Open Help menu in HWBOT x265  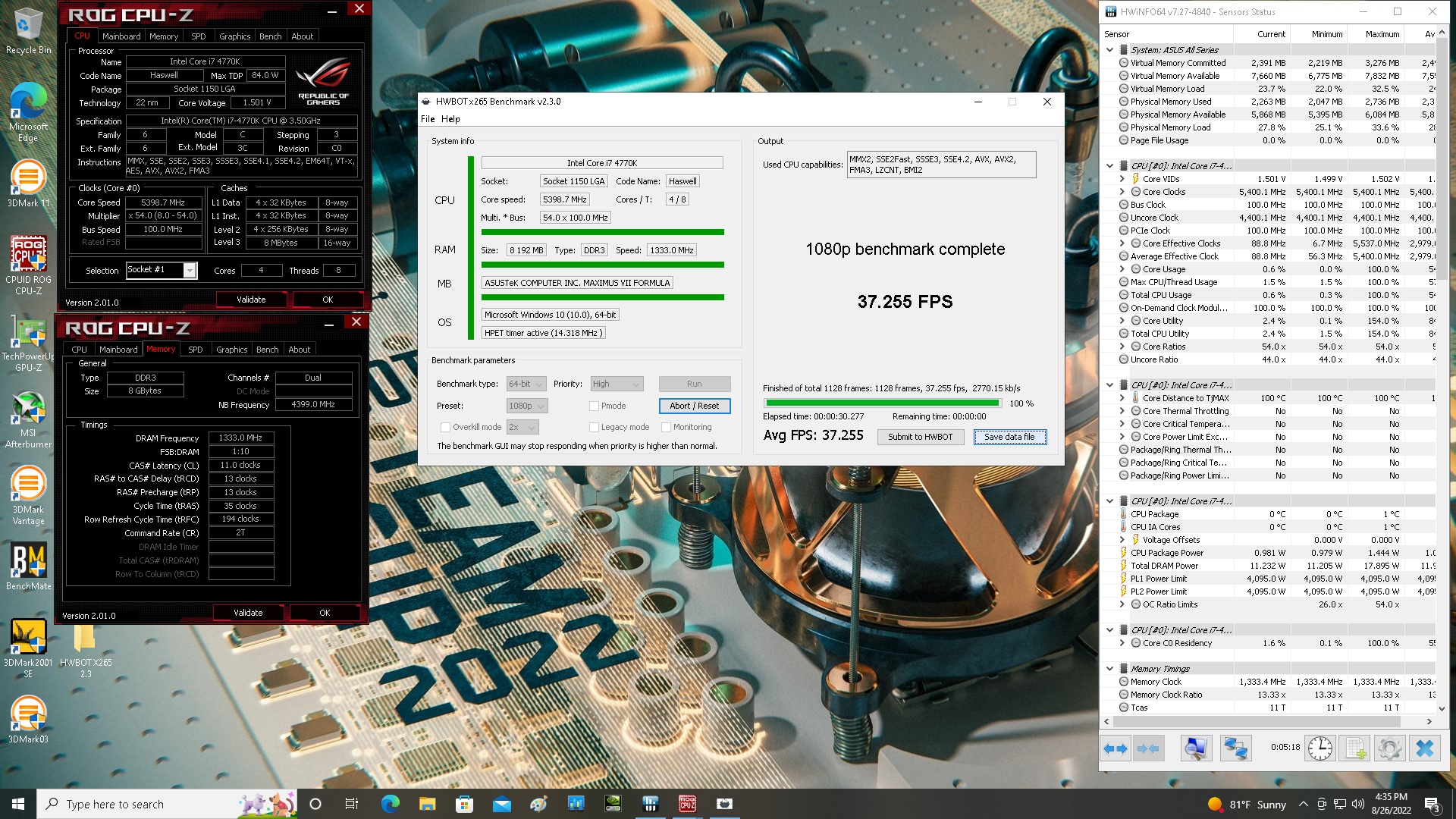[x=450, y=119]
